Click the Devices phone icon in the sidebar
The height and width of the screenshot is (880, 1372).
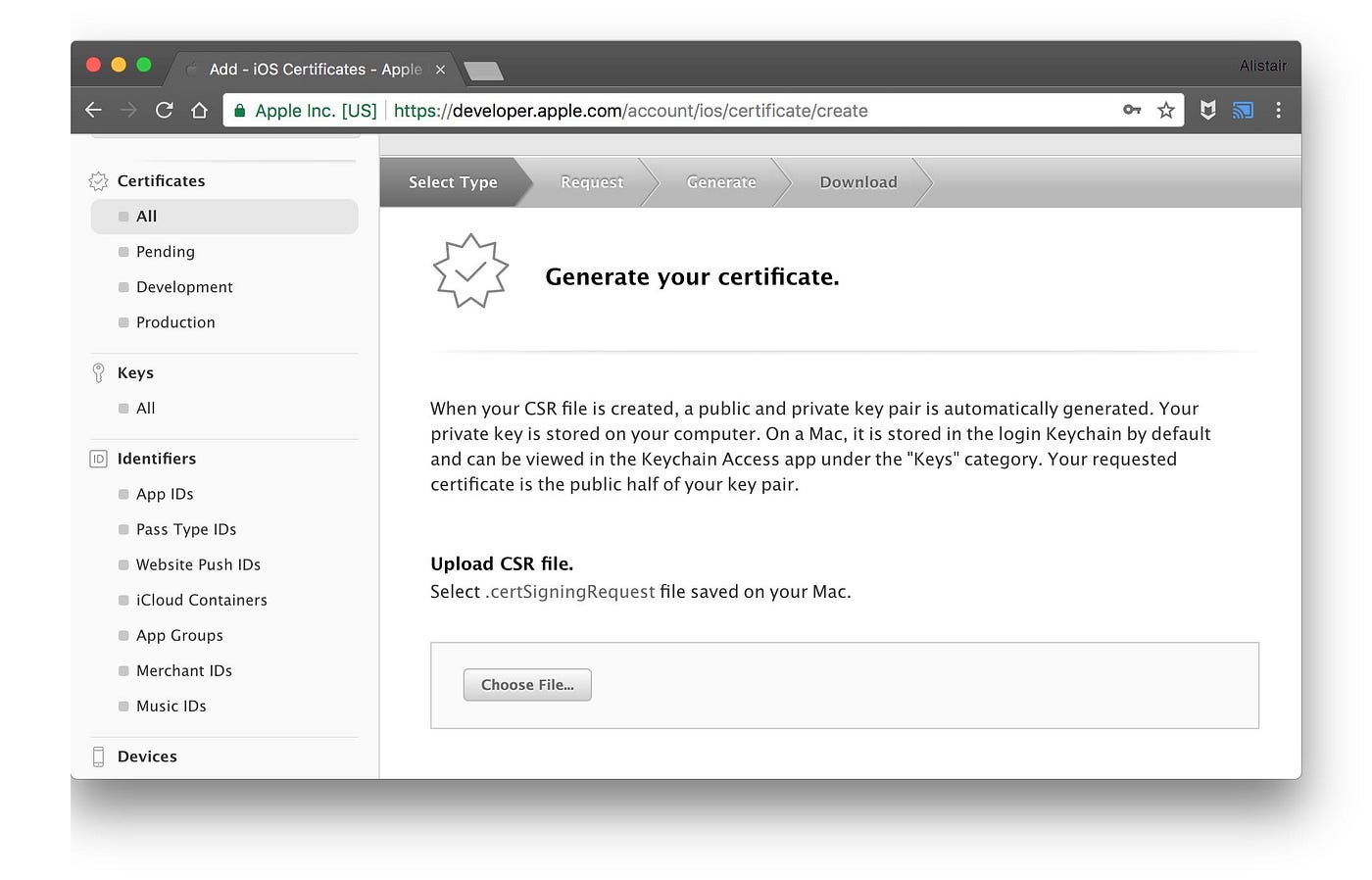(x=97, y=756)
